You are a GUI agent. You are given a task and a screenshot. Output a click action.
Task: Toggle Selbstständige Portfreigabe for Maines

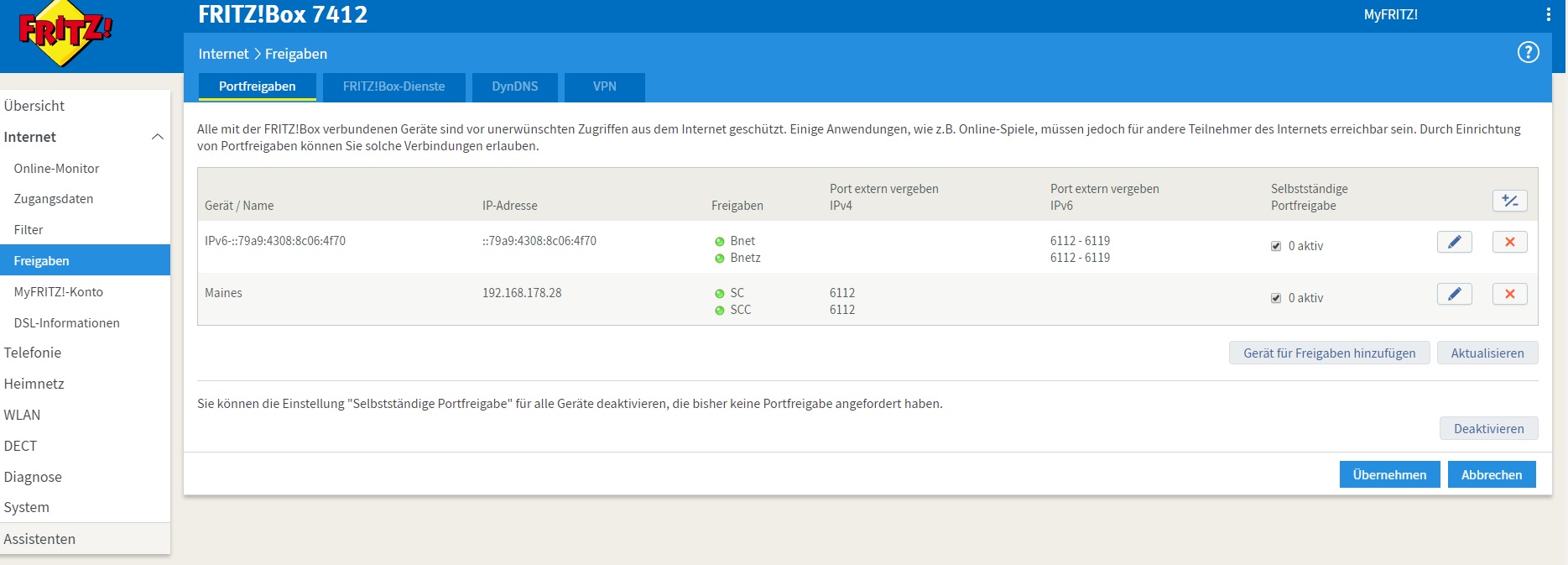(1276, 298)
